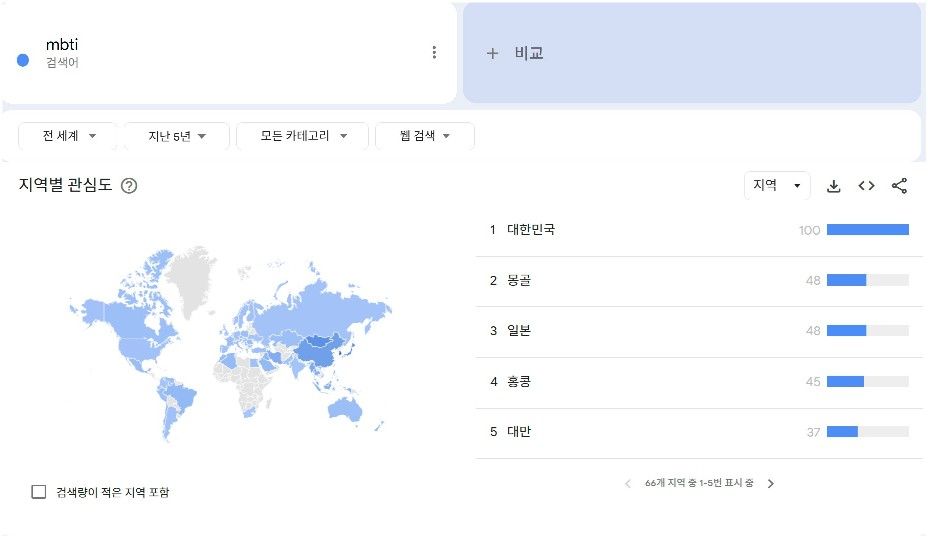Go to next page of regions
The image size is (928, 538).
[x=771, y=484]
